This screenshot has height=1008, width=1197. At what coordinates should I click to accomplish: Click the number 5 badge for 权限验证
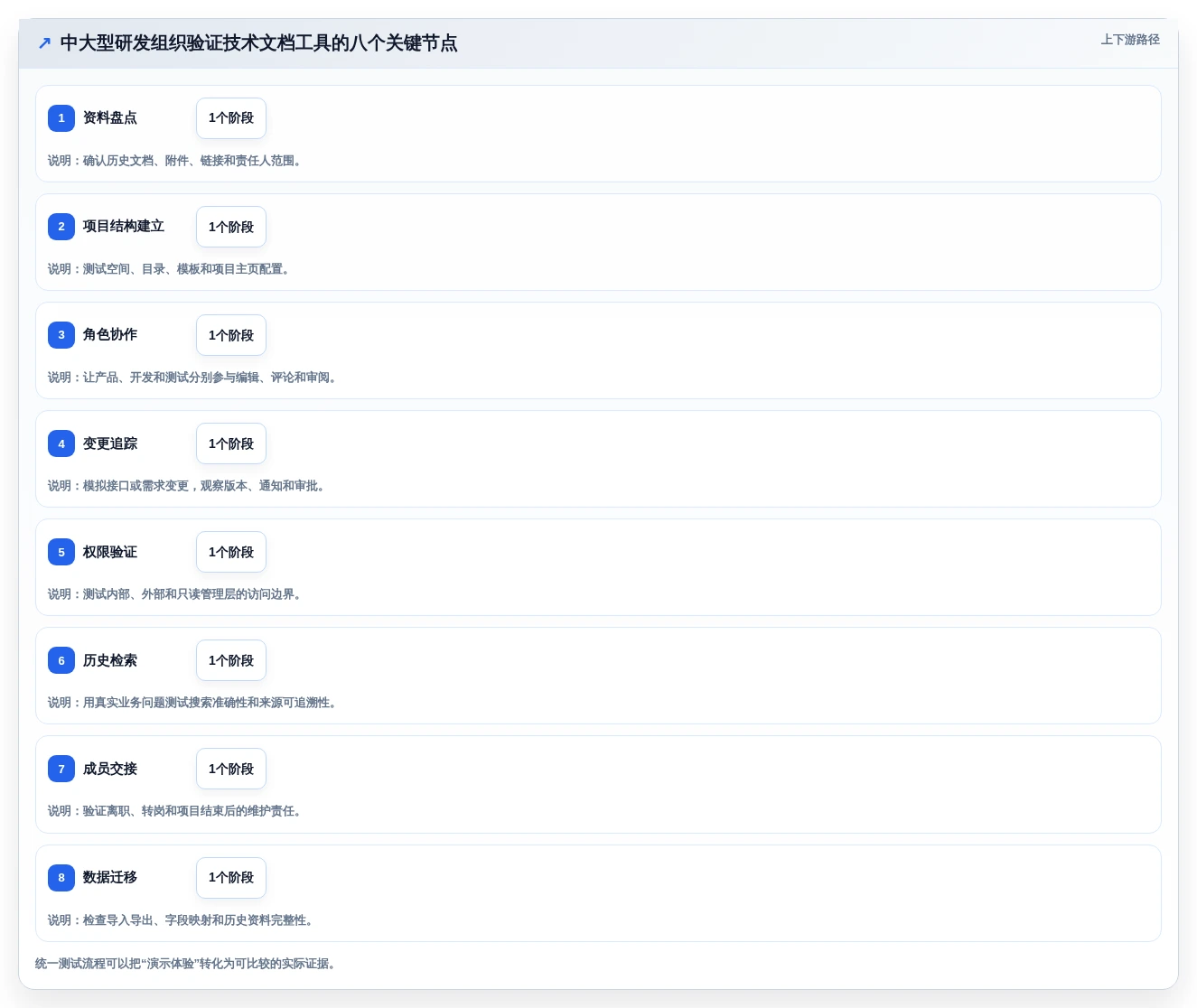click(61, 552)
